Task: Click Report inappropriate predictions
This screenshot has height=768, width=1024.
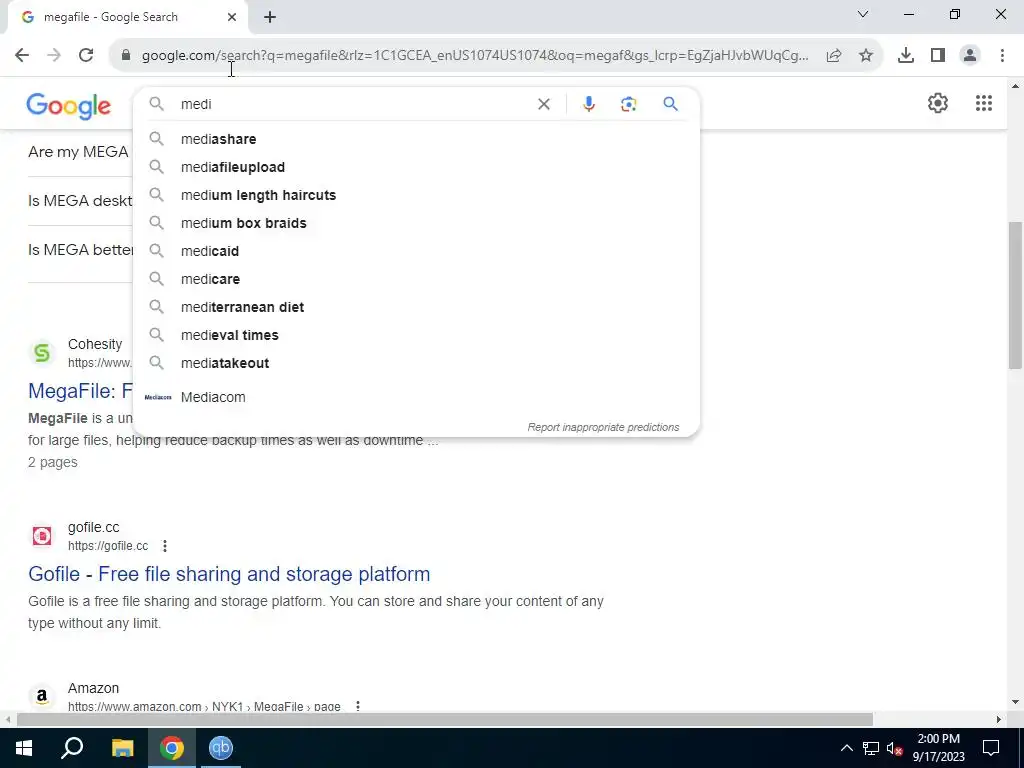Action: [x=603, y=427]
